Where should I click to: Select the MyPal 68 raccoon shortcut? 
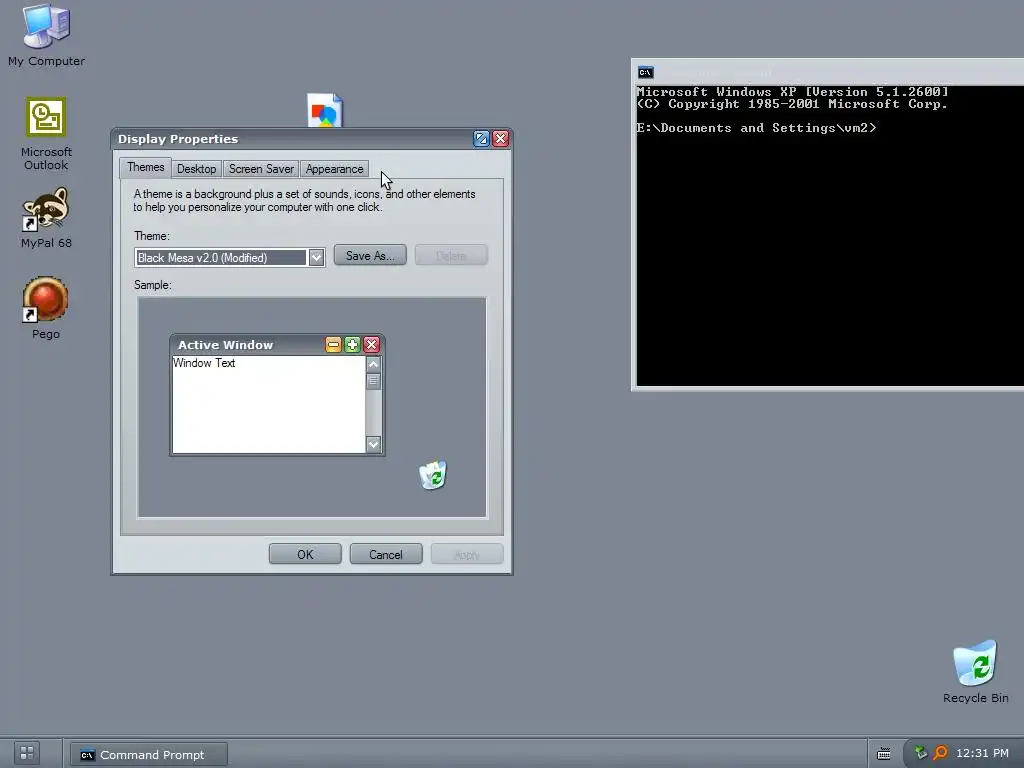point(46,218)
